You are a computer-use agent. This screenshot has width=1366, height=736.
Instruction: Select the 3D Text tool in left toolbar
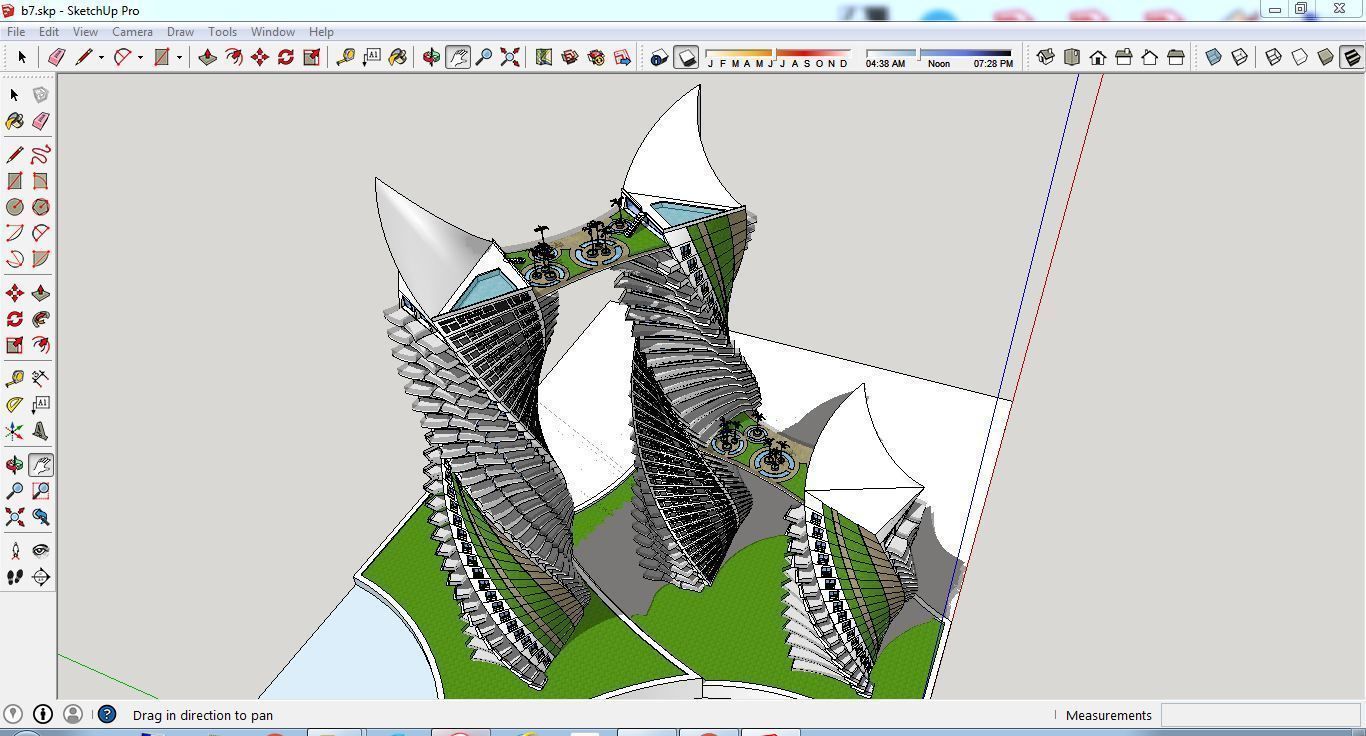pos(41,431)
